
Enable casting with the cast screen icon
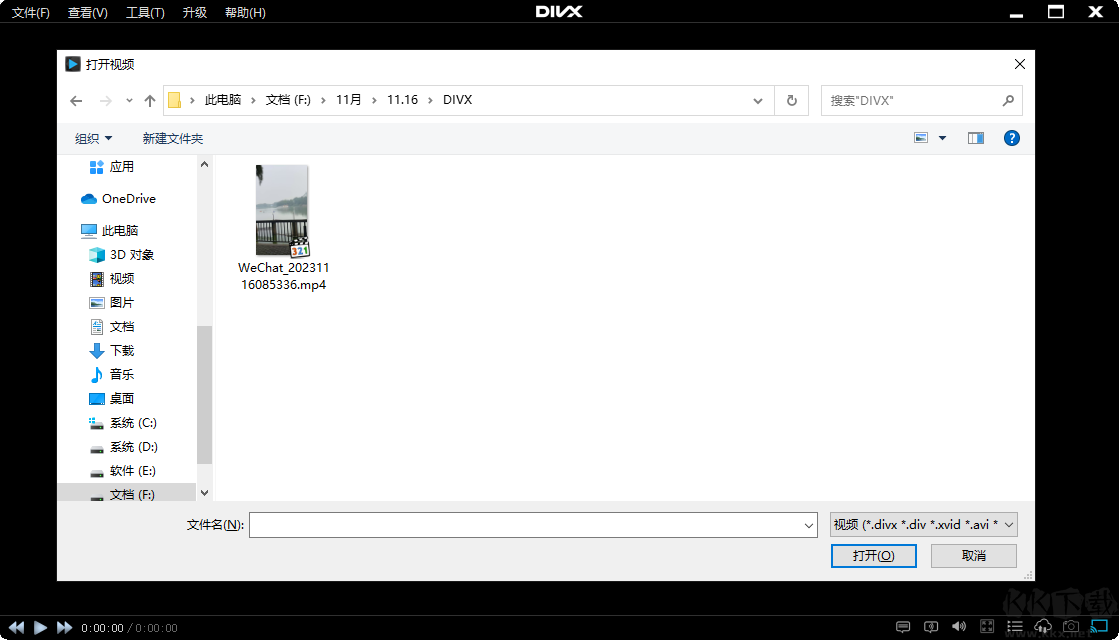coord(1098,627)
